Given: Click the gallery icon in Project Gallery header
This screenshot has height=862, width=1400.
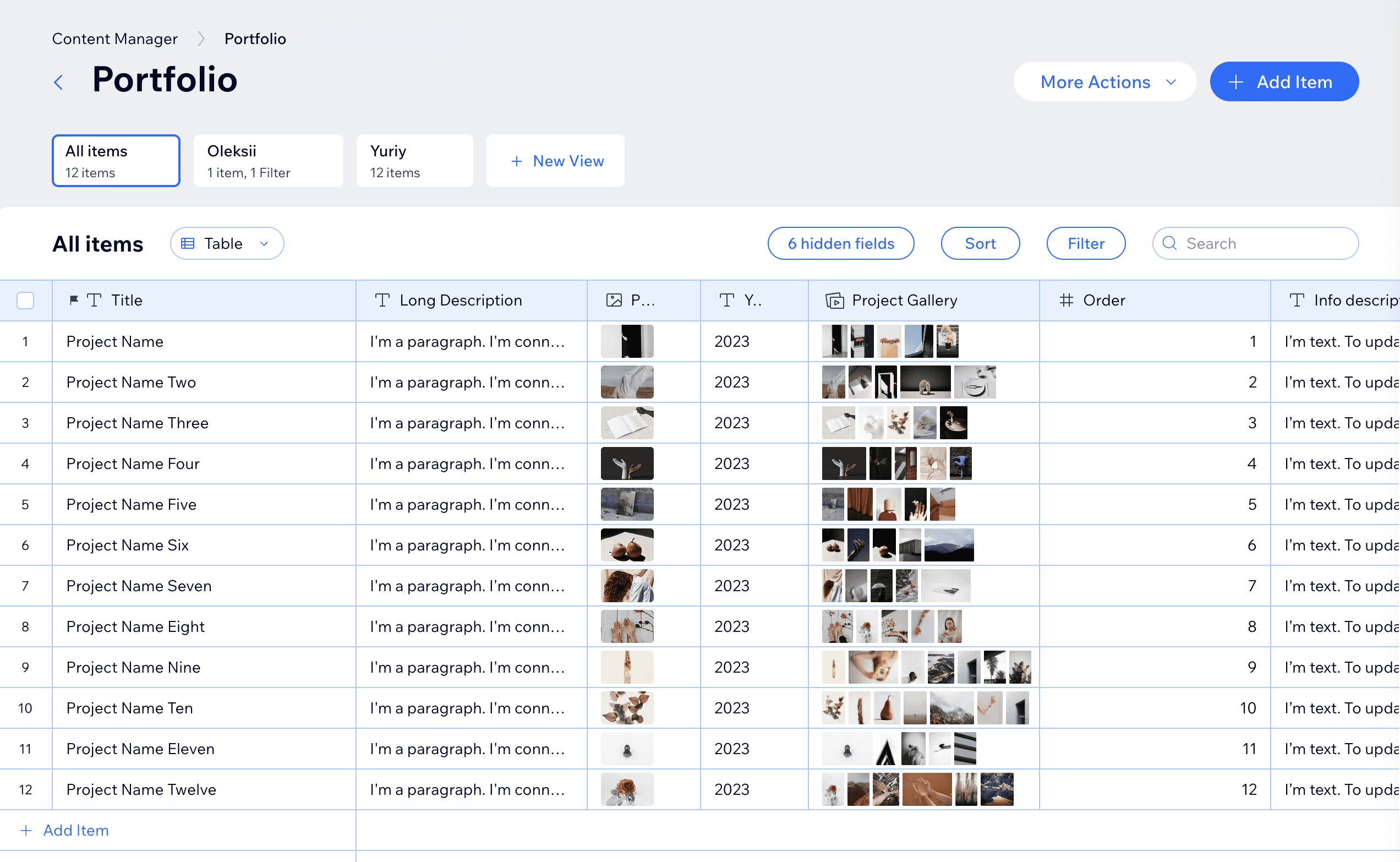Looking at the screenshot, I should (834, 300).
